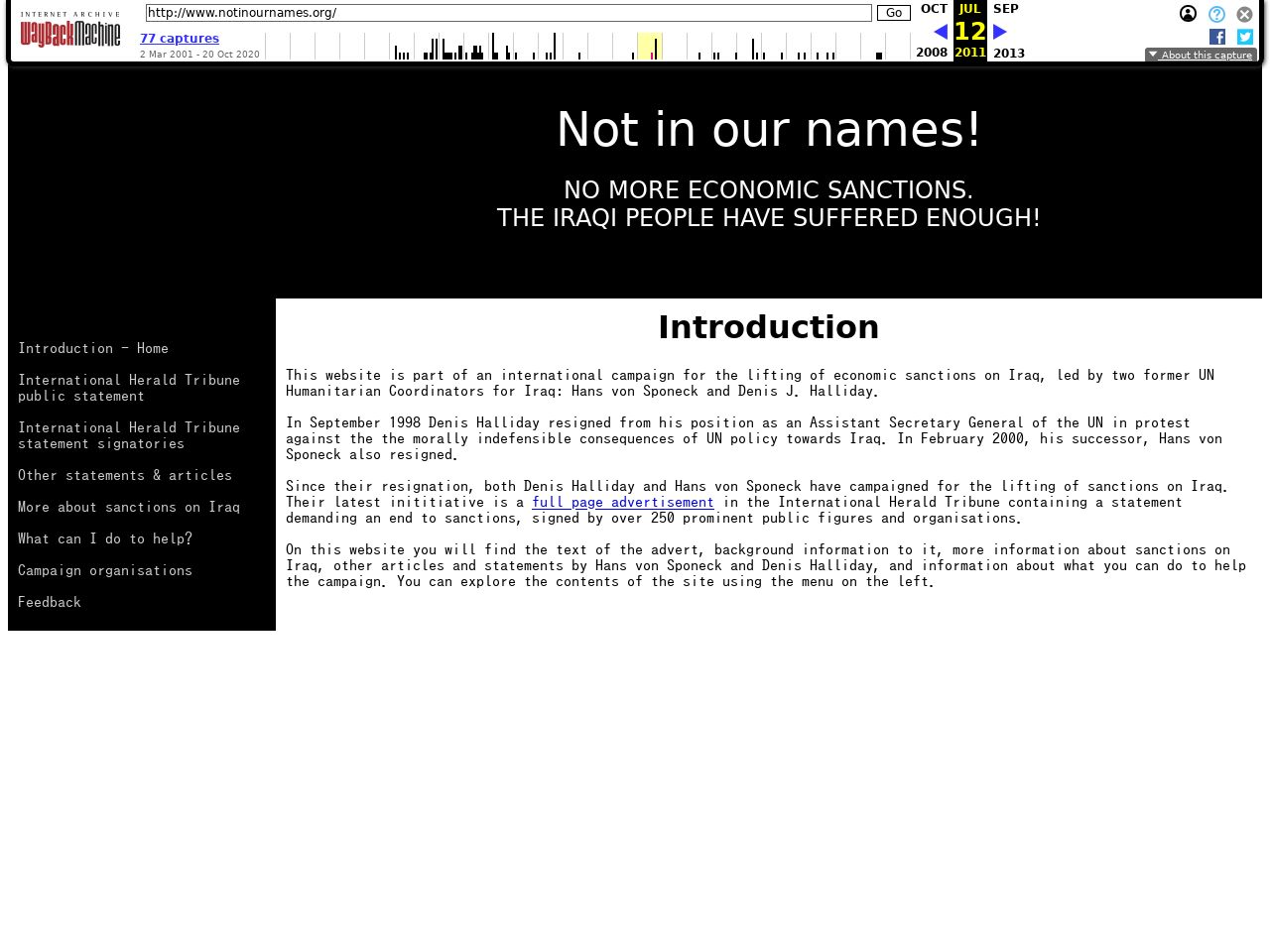Expand the About this capture panel
Screen dimensions: 1270x952
pyautogui.click(x=1201, y=56)
